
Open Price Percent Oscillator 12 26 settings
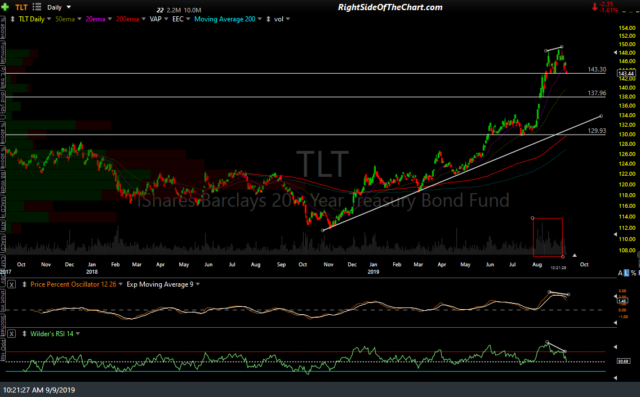click(120, 284)
